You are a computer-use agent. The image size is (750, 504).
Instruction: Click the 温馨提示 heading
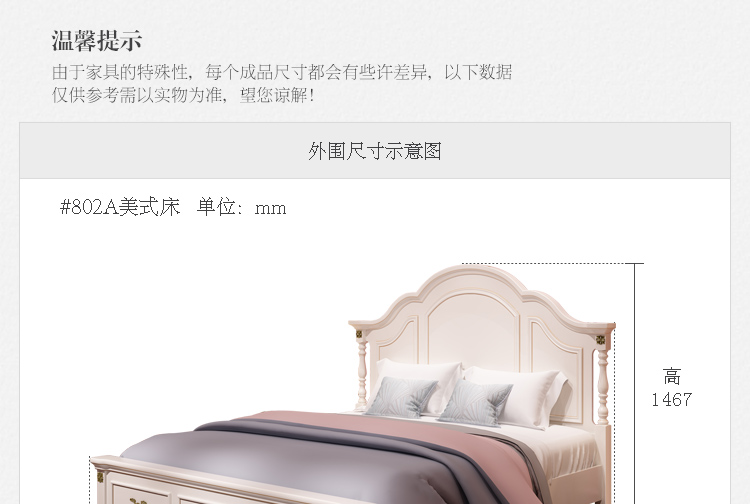coord(97,40)
